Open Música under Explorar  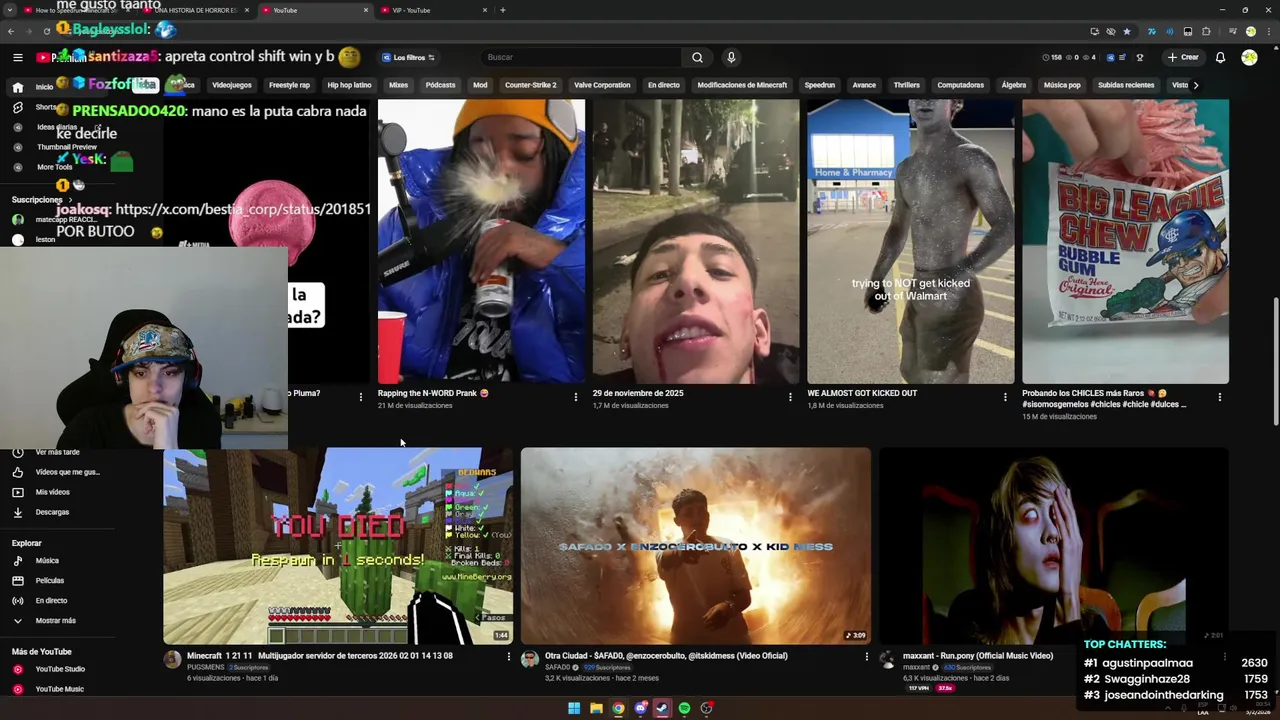click(47, 561)
